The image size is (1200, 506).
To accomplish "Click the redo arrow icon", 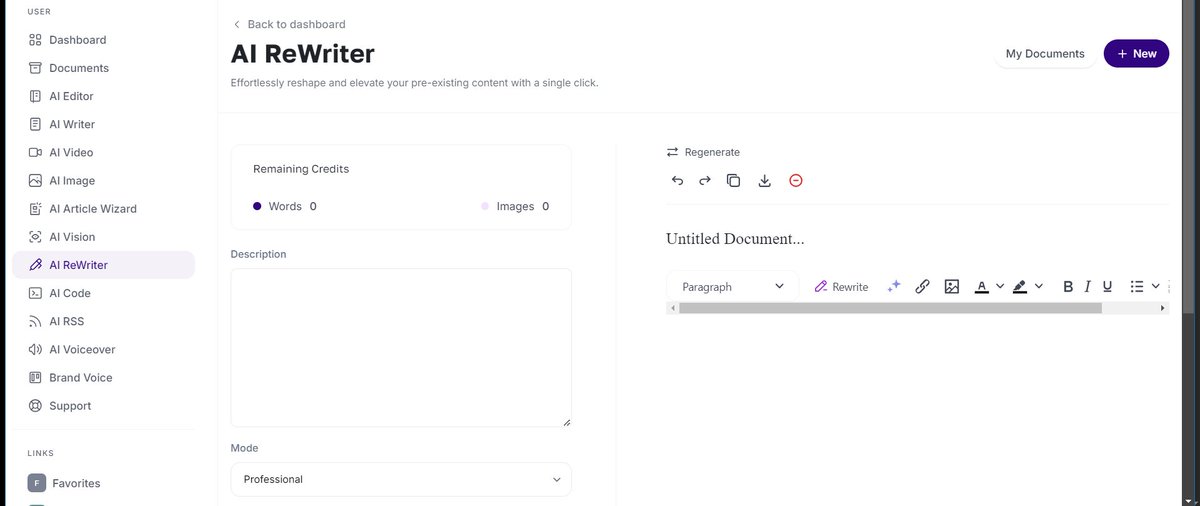I will pyautogui.click(x=704, y=181).
